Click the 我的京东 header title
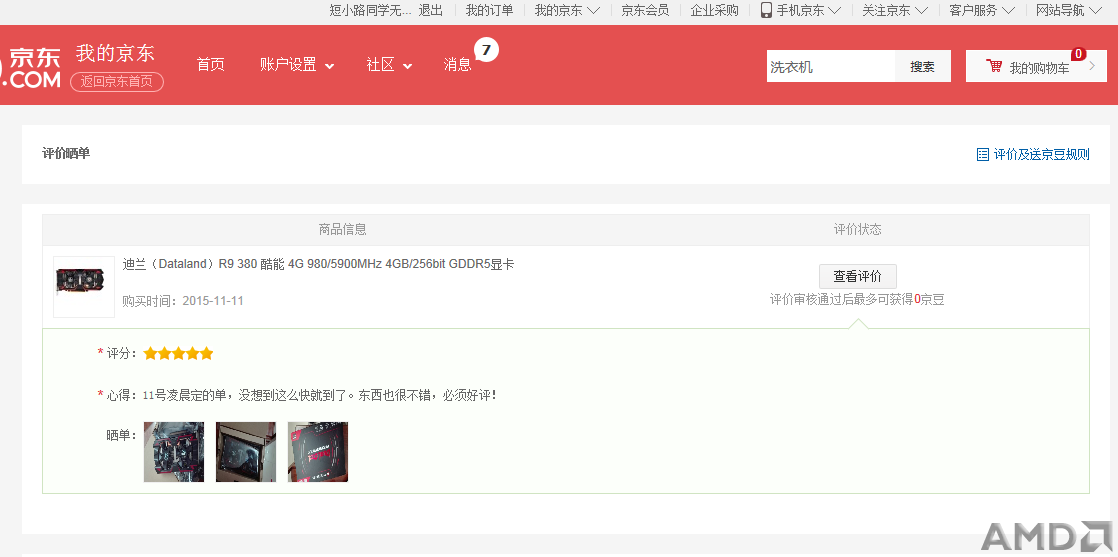 pos(115,53)
